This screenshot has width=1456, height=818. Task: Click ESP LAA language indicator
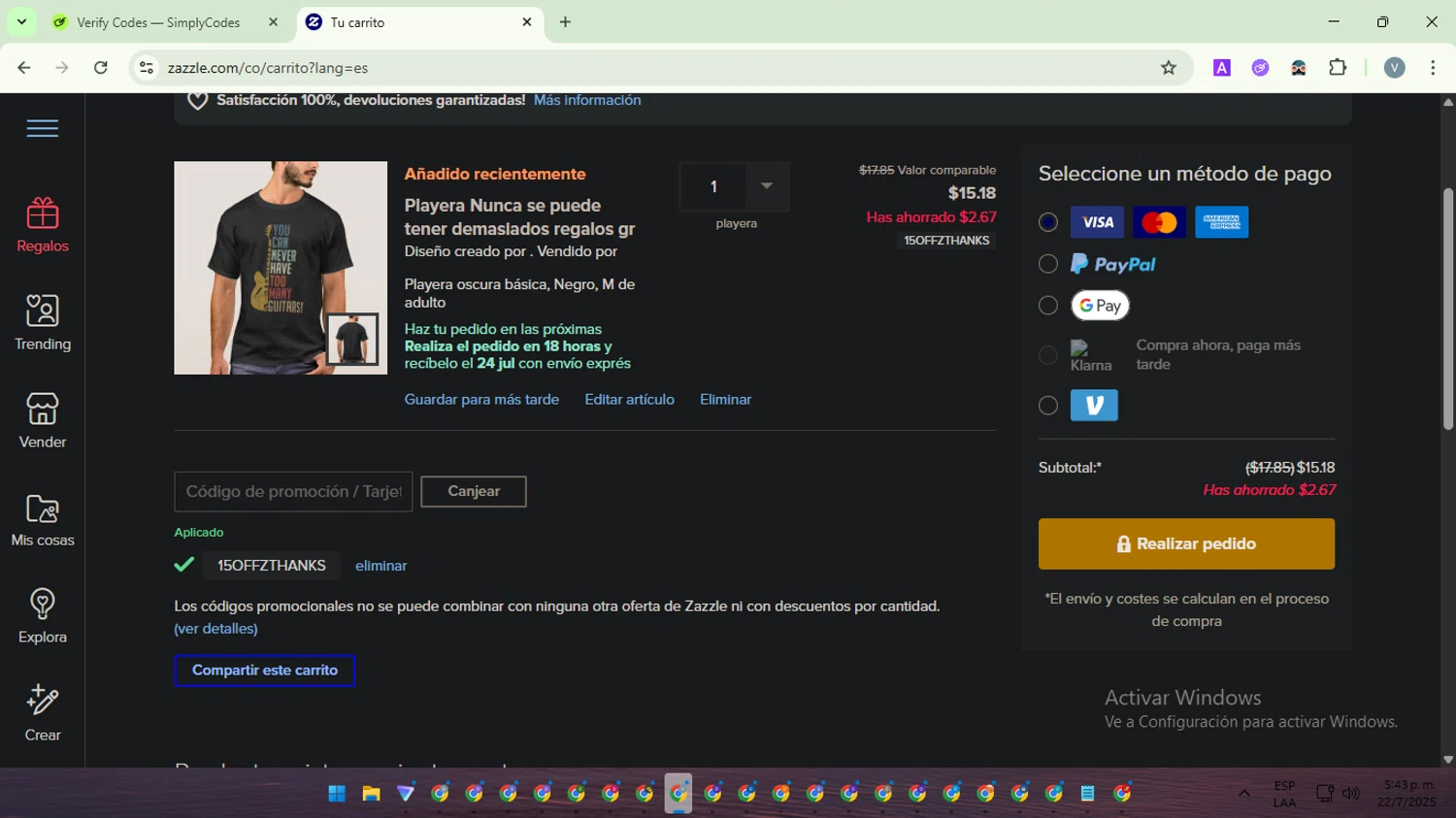[1284, 794]
